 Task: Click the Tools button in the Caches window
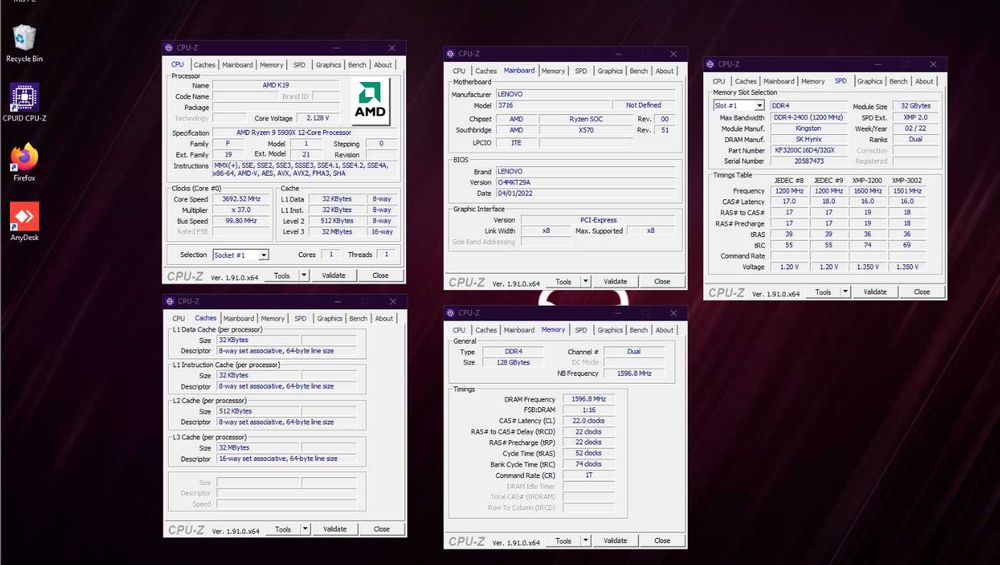(283, 529)
